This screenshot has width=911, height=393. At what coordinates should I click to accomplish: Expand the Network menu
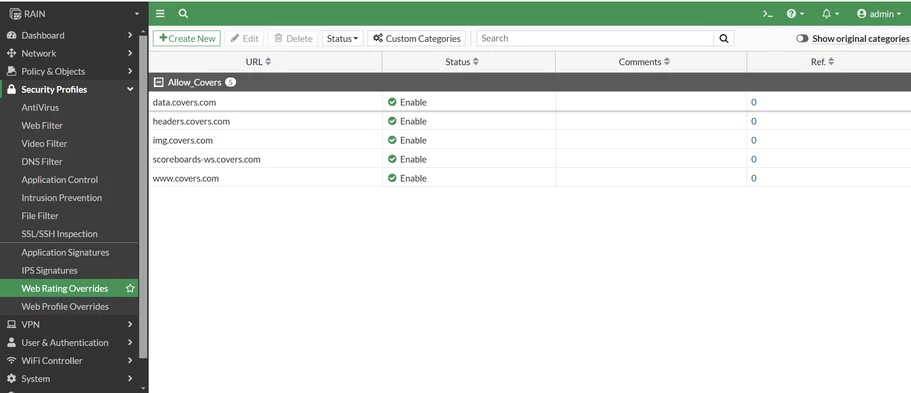[x=69, y=53]
